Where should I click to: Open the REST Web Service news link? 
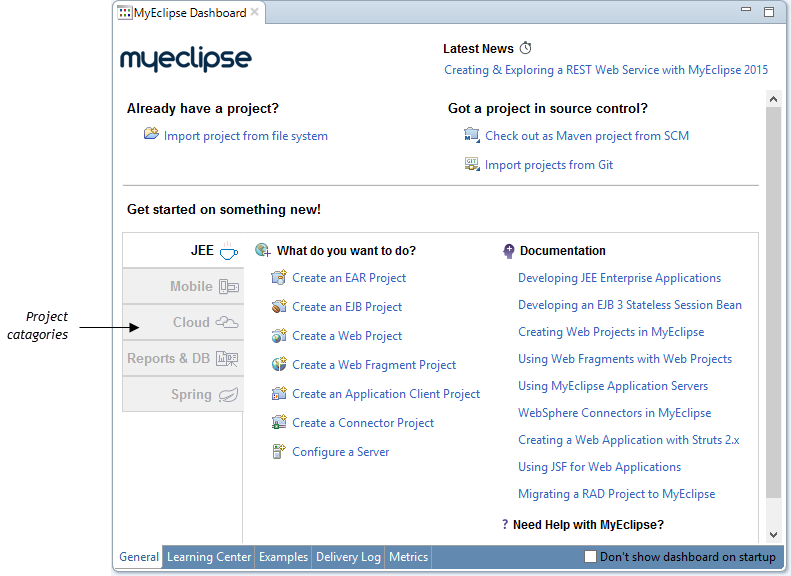point(606,70)
